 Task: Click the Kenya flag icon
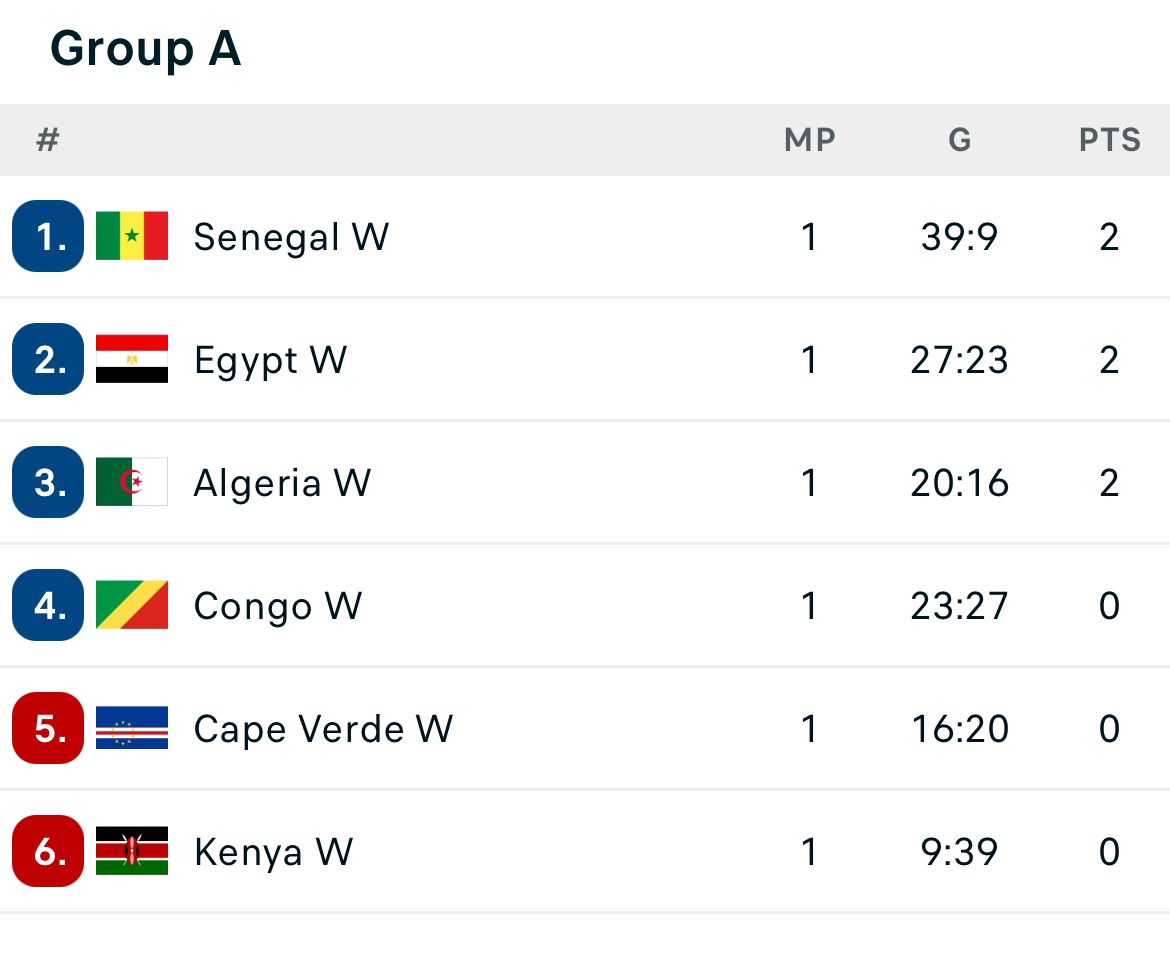coord(132,851)
